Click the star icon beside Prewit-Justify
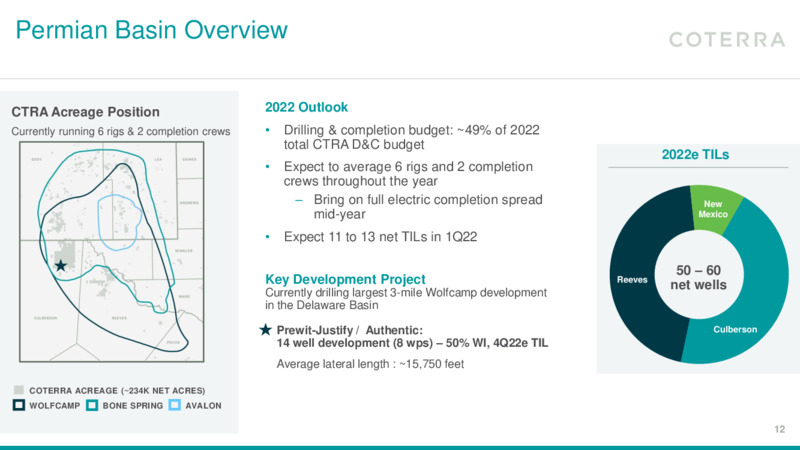The width and height of the screenshot is (800, 450). point(265,330)
